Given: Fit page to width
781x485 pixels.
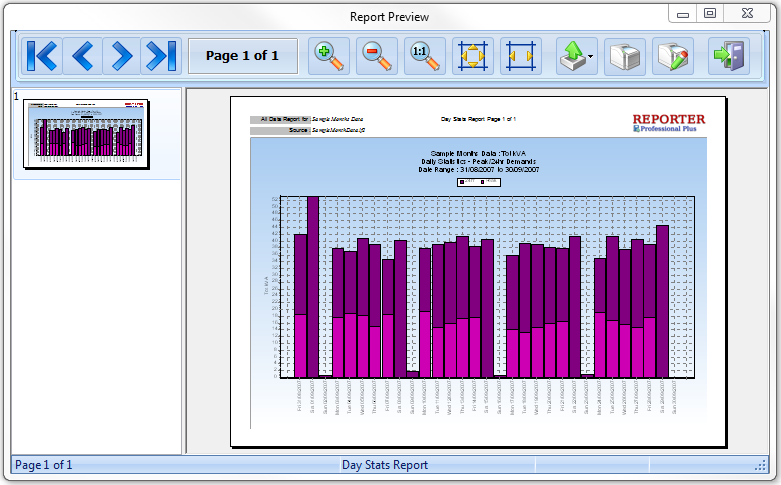Looking at the screenshot, I should tap(521, 56).
